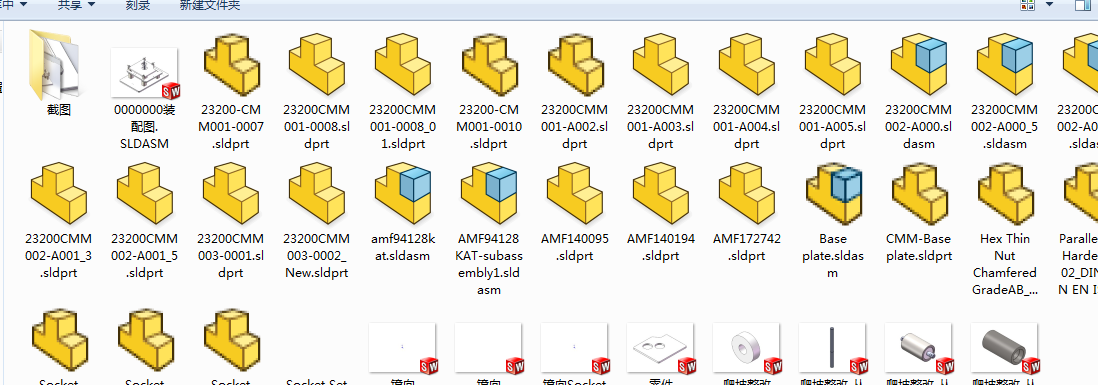Image resolution: width=1098 pixels, height=385 pixels.
Task: Click the 刻录 (Burn) toolbar button
Action: point(137,6)
